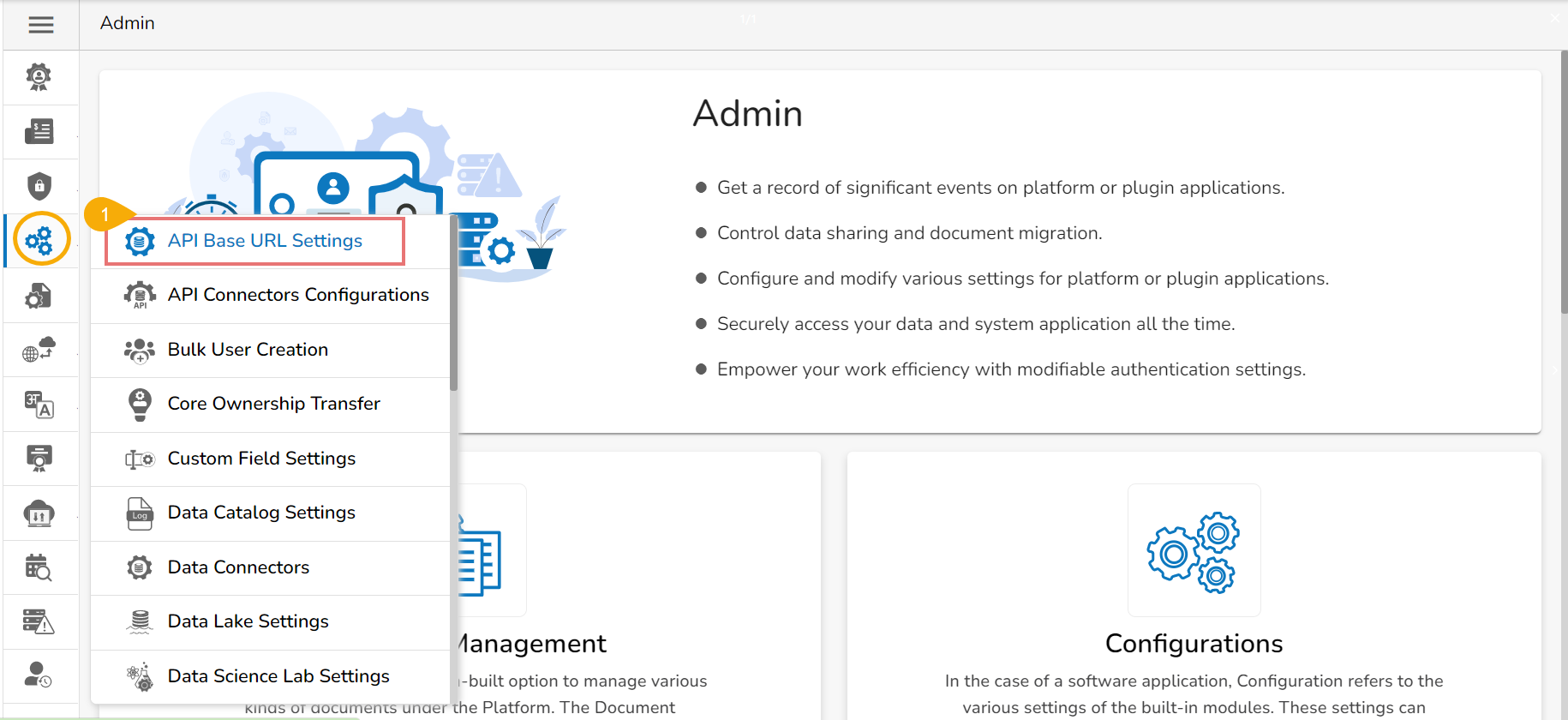Click the page vertical scrollbar
1568x720 pixels.
coord(1563,183)
